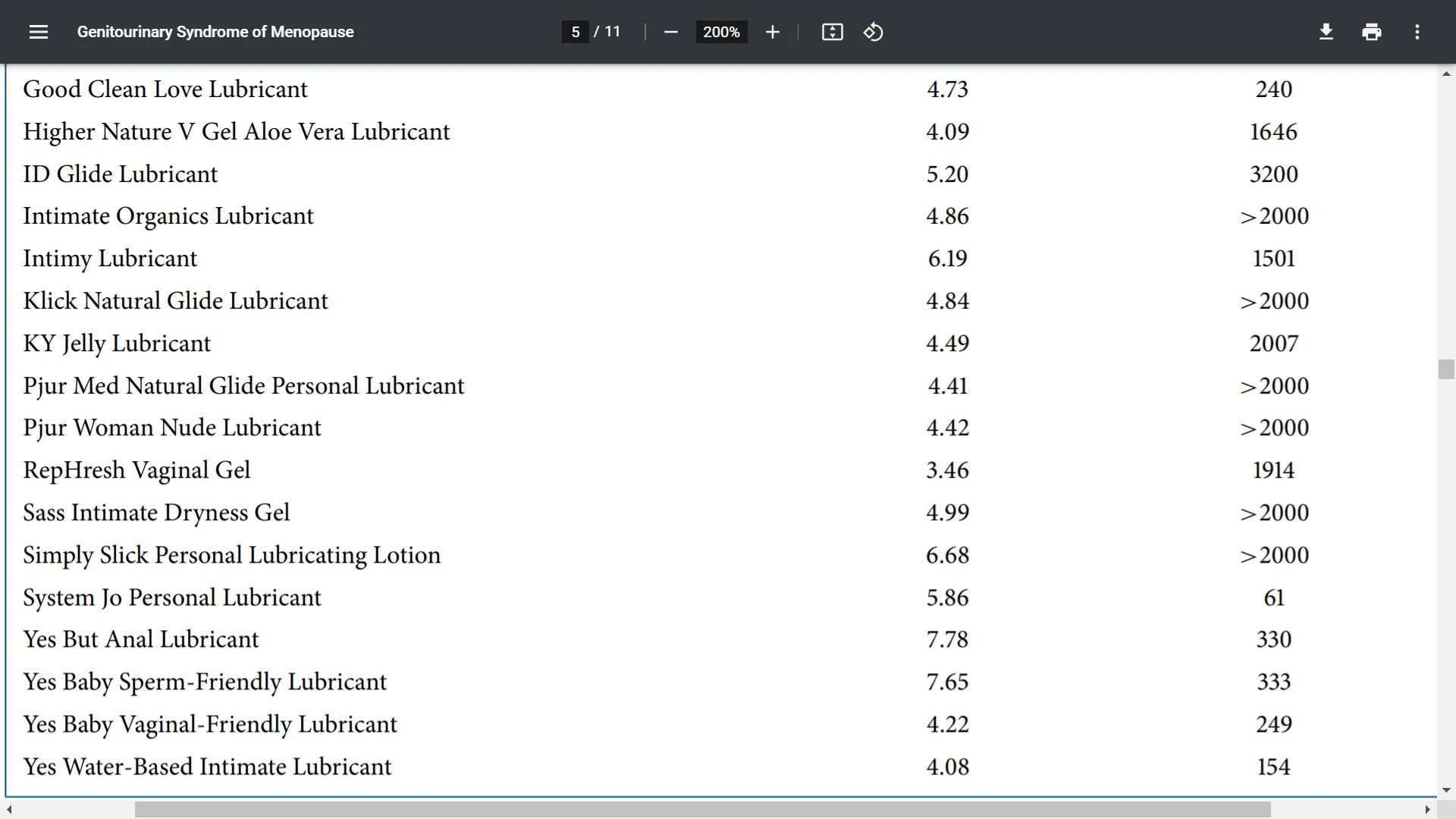Click the text KY Jelly Lubricant
The width and height of the screenshot is (1456, 819).
tap(117, 344)
